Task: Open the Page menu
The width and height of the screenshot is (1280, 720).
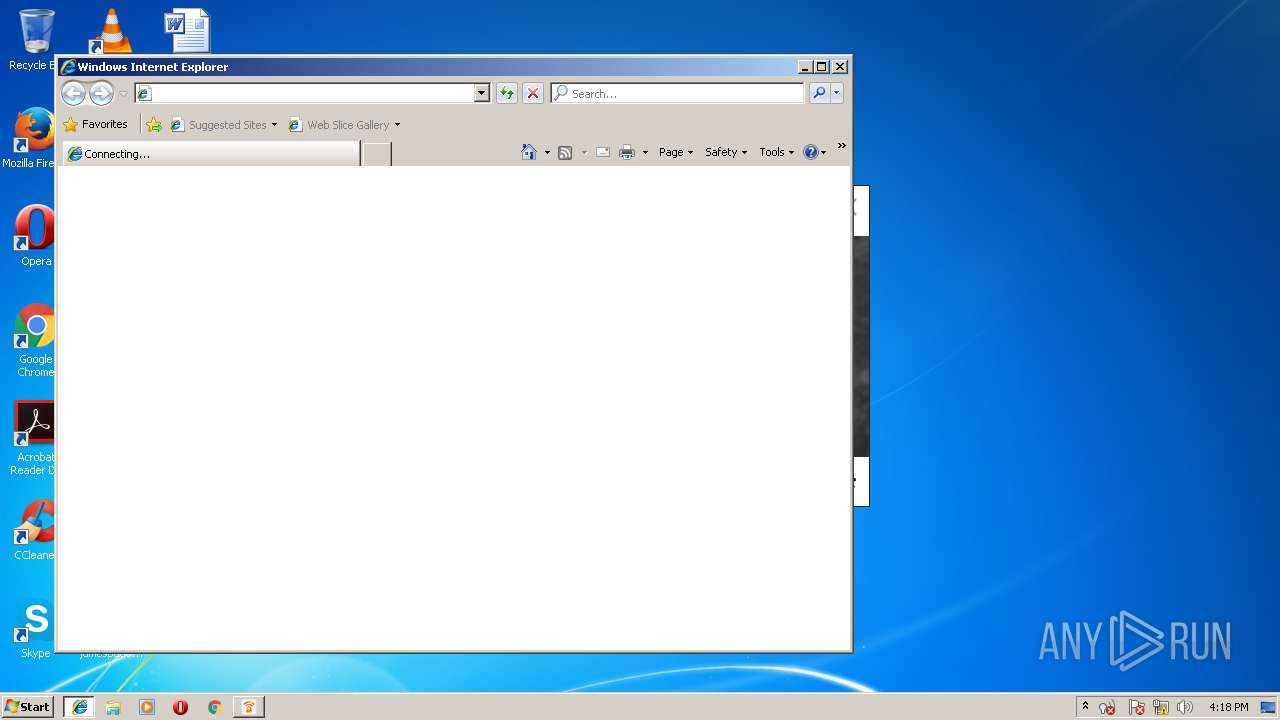Action: [x=676, y=152]
